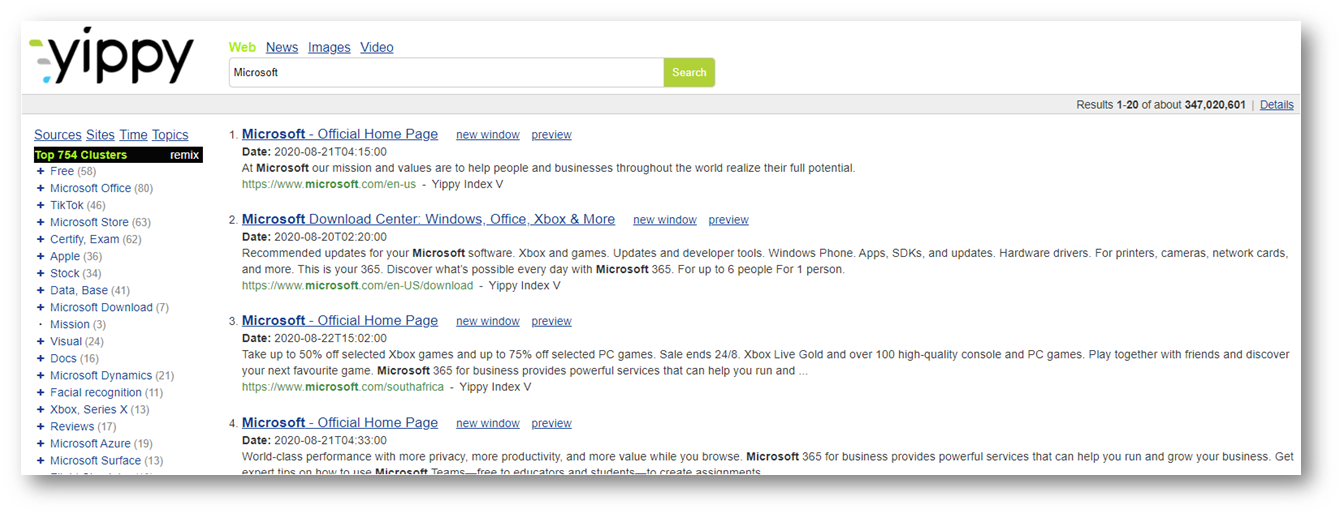Expand the Microsoft Azure cluster
The height and width of the screenshot is (517, 1343).
click(41, 443)
